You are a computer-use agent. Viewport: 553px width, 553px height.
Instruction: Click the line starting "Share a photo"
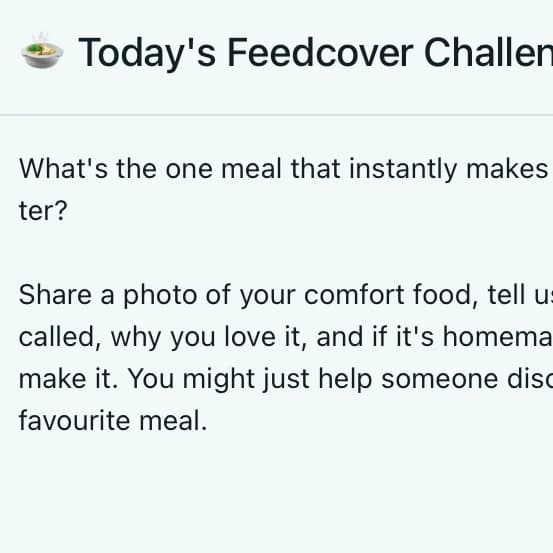click(286, 295)
